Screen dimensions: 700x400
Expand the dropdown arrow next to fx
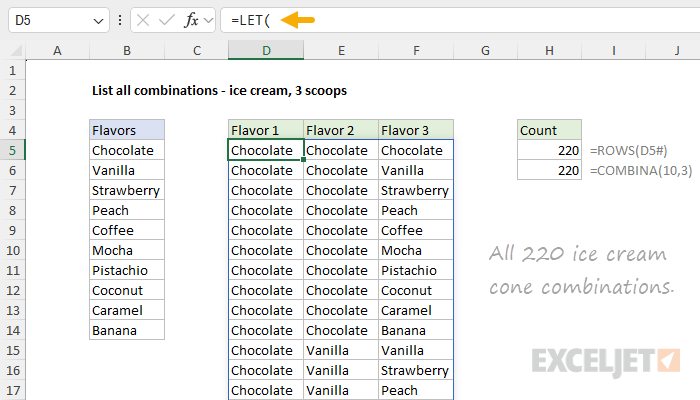click(208, 21)
